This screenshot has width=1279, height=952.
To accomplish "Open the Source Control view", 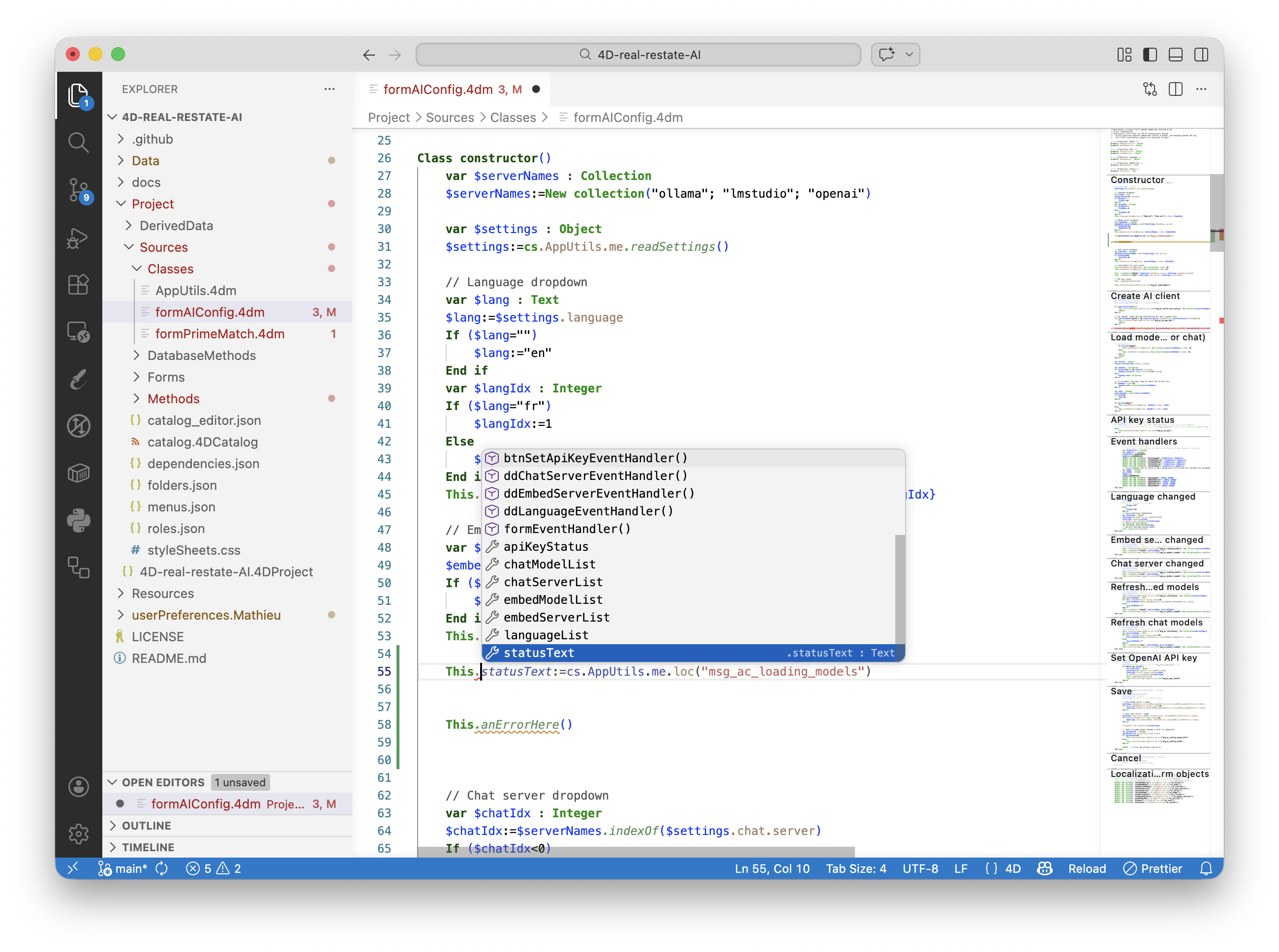I will tap(78, 190).
